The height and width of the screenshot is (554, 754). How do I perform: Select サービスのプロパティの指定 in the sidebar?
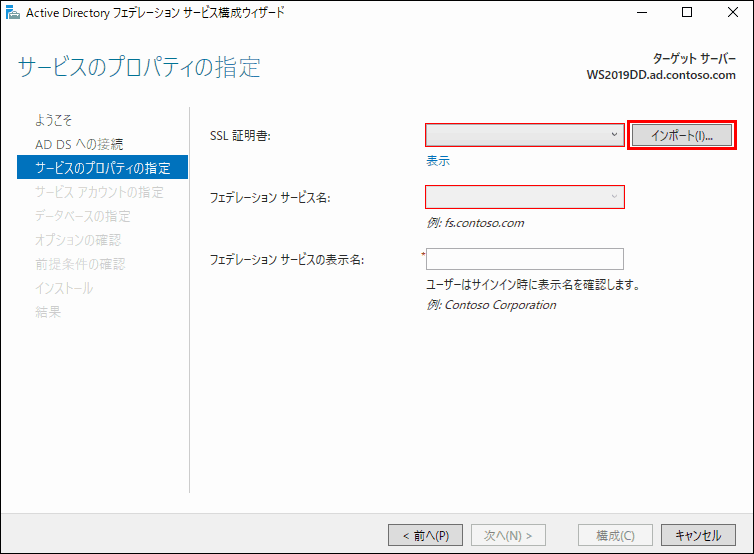(102, 167)
